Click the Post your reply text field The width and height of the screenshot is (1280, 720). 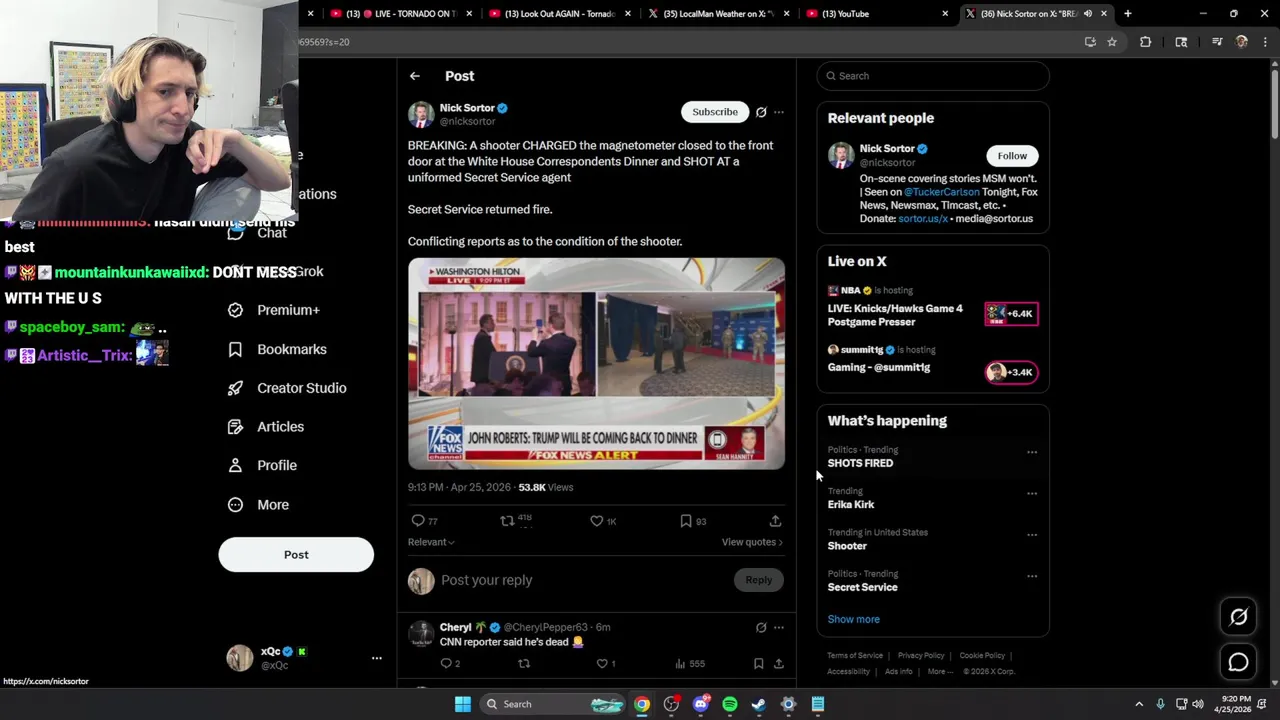click(585, 580)
